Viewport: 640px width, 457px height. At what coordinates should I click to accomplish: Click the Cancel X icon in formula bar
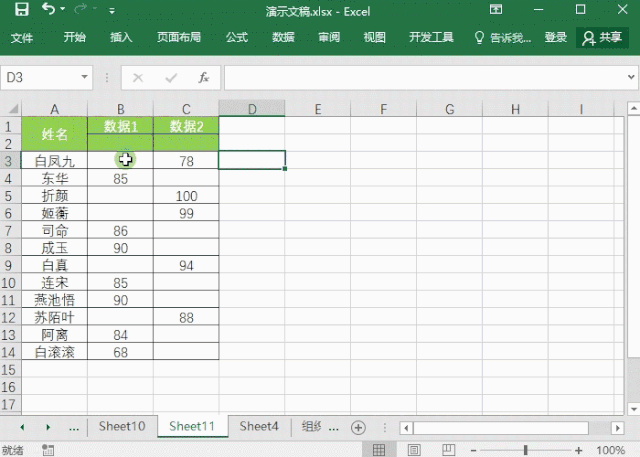(138, 78)
